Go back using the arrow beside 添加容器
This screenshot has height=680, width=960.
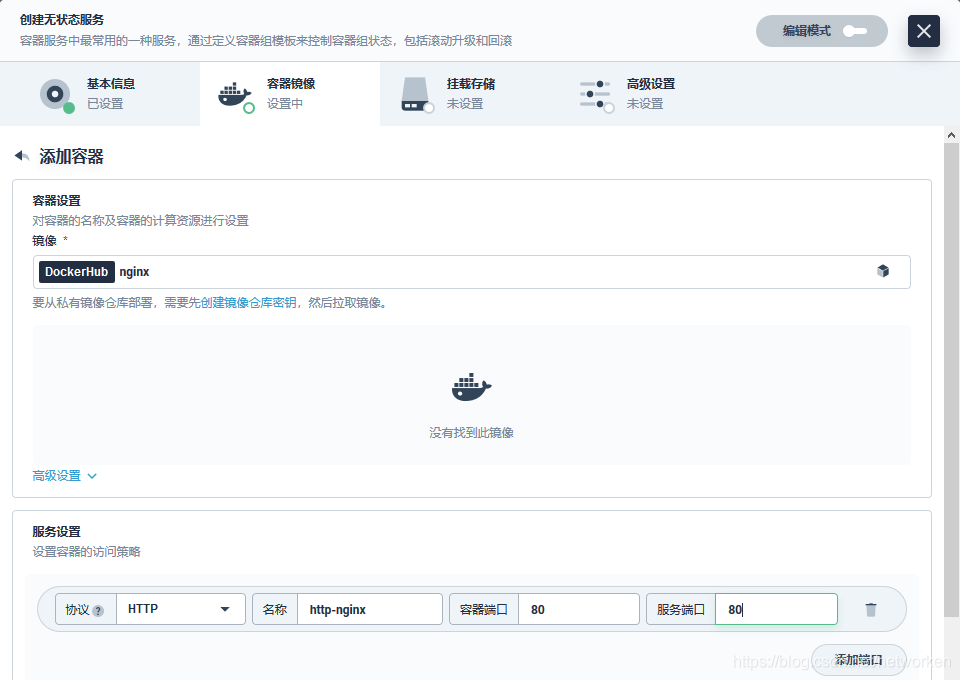click(x=22, y=156)
